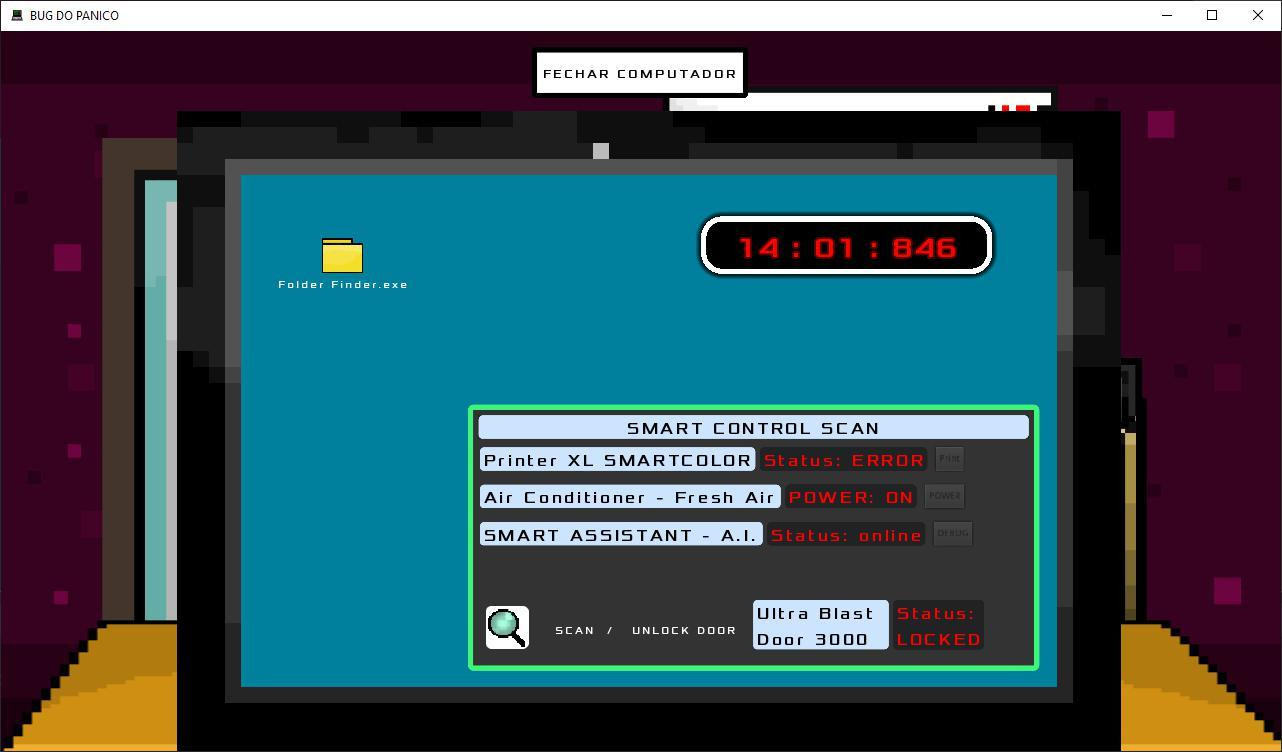Click the FECHAR COMPUTADOR button
This screenshot has width=1282, height=752.
(x=640, y=73)
